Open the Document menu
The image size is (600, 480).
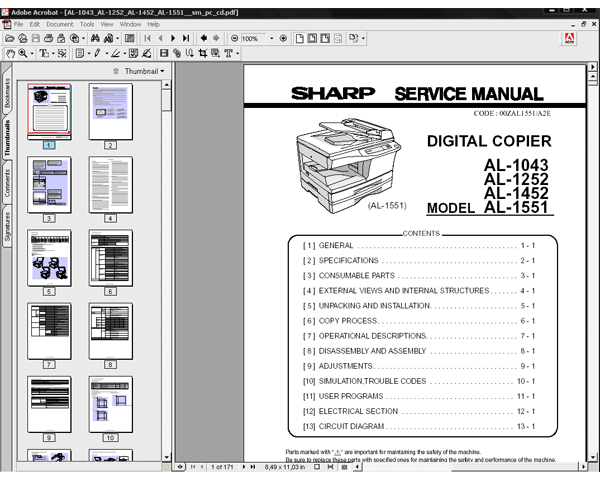[60, 24]
